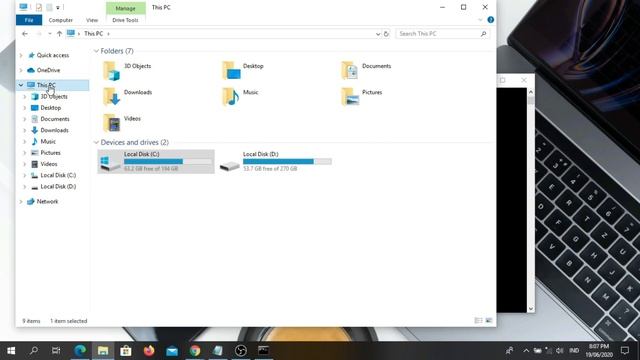
Task: Collapse This PC in the navigation pane
Action: coord(21,85)
